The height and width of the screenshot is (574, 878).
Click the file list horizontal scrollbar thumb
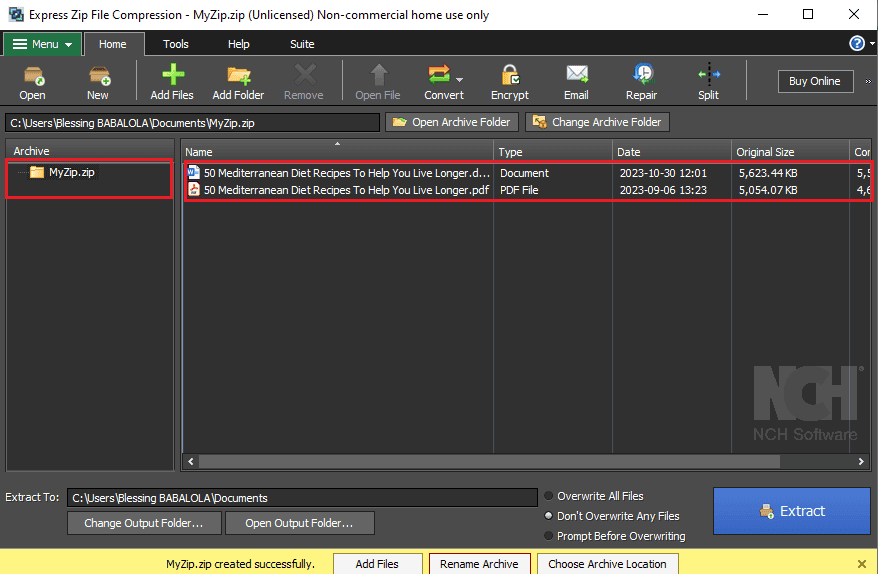(489, 461)
